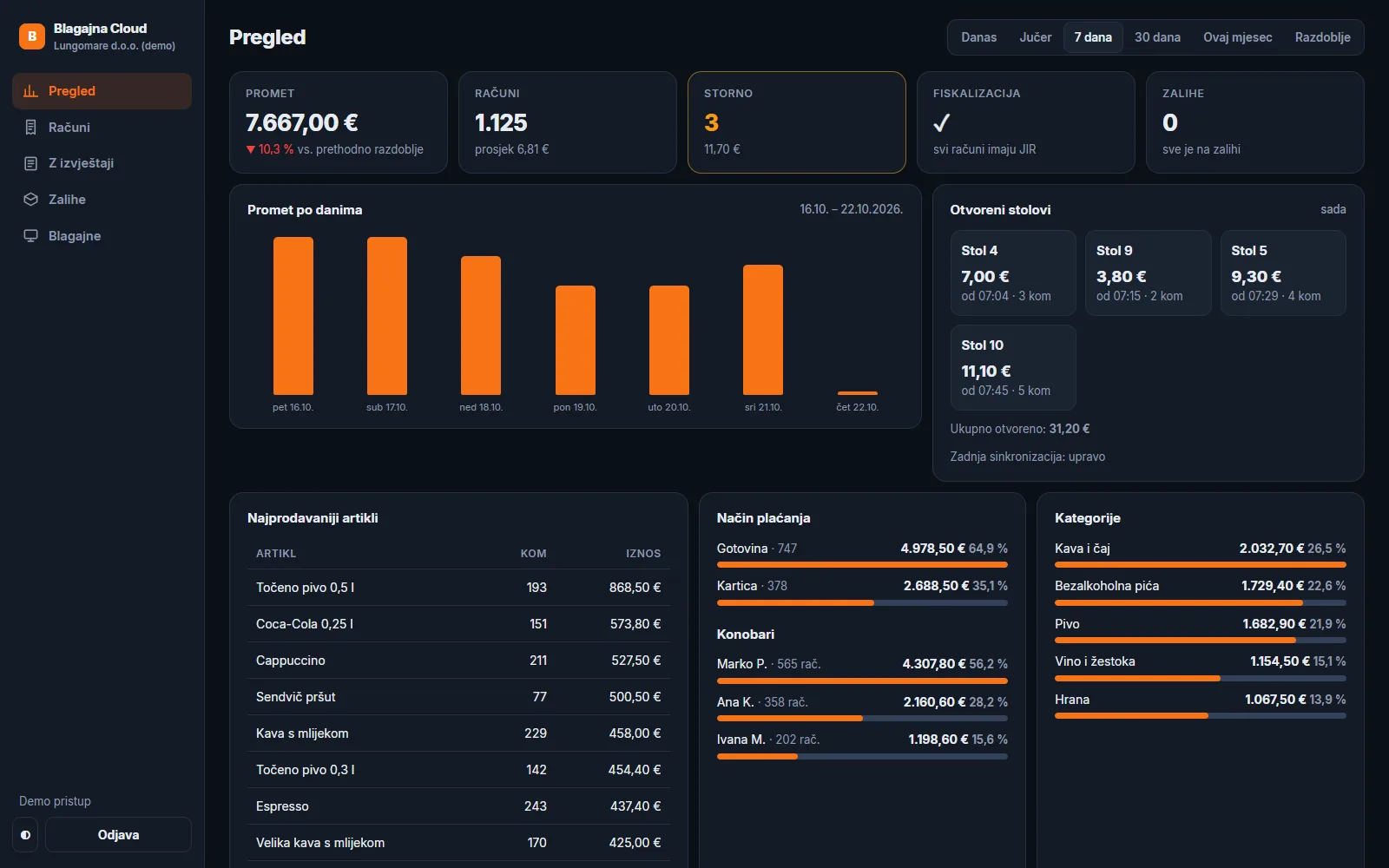
Task: Open the Stol 10 open table card
Action: pos(1012,367)
